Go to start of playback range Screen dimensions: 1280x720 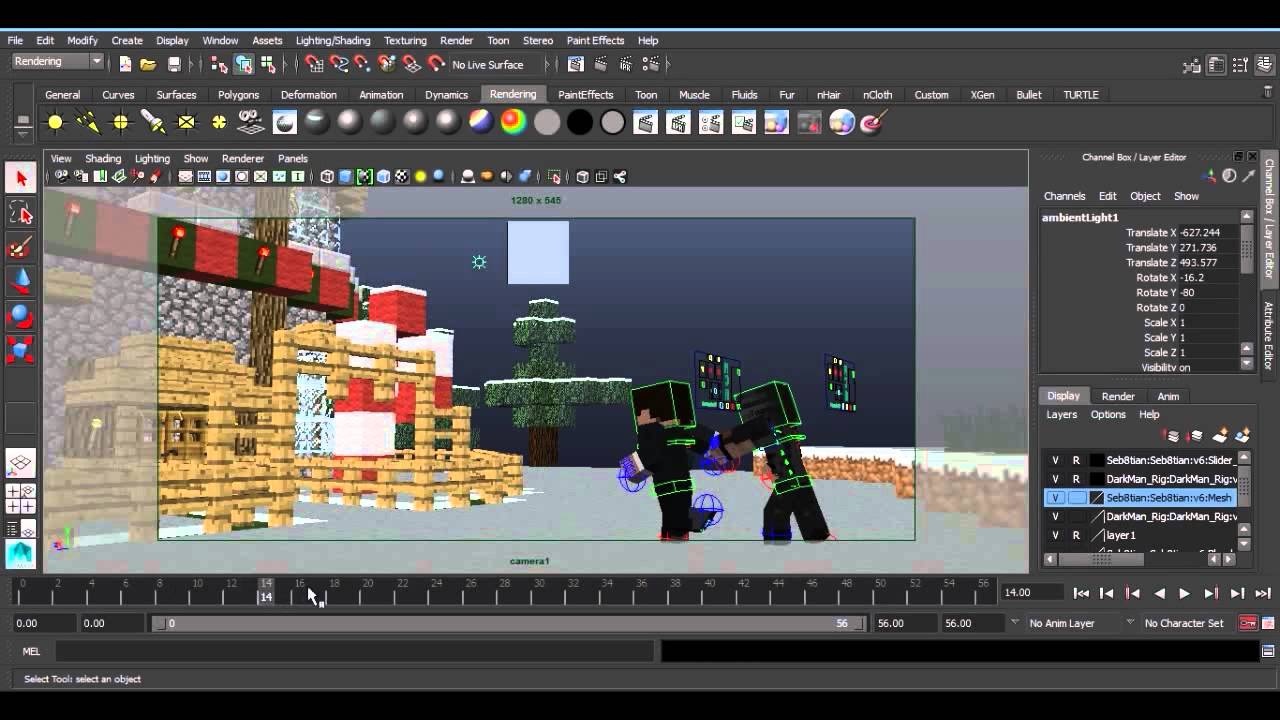click(1081, 593)
